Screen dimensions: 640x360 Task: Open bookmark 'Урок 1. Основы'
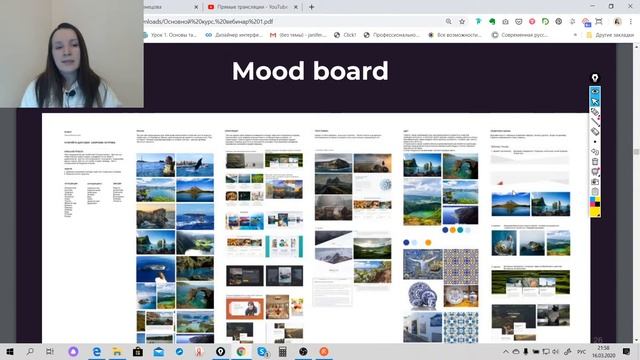(170, 35)
